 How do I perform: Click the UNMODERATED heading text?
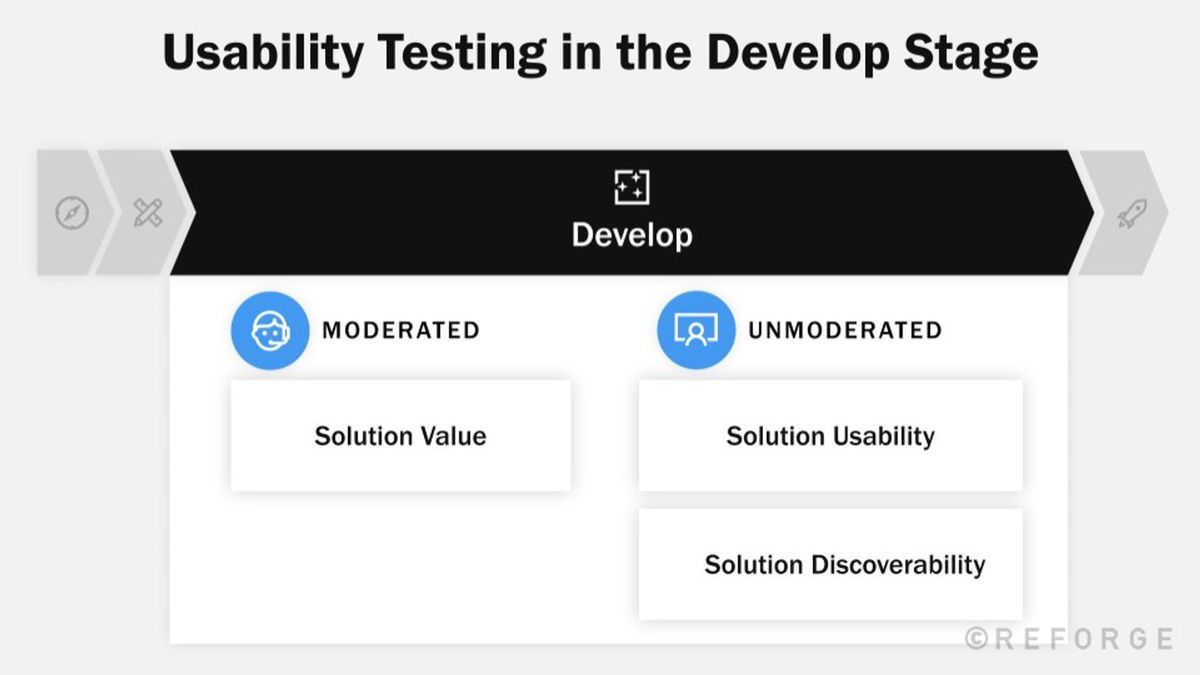[845, 330]
